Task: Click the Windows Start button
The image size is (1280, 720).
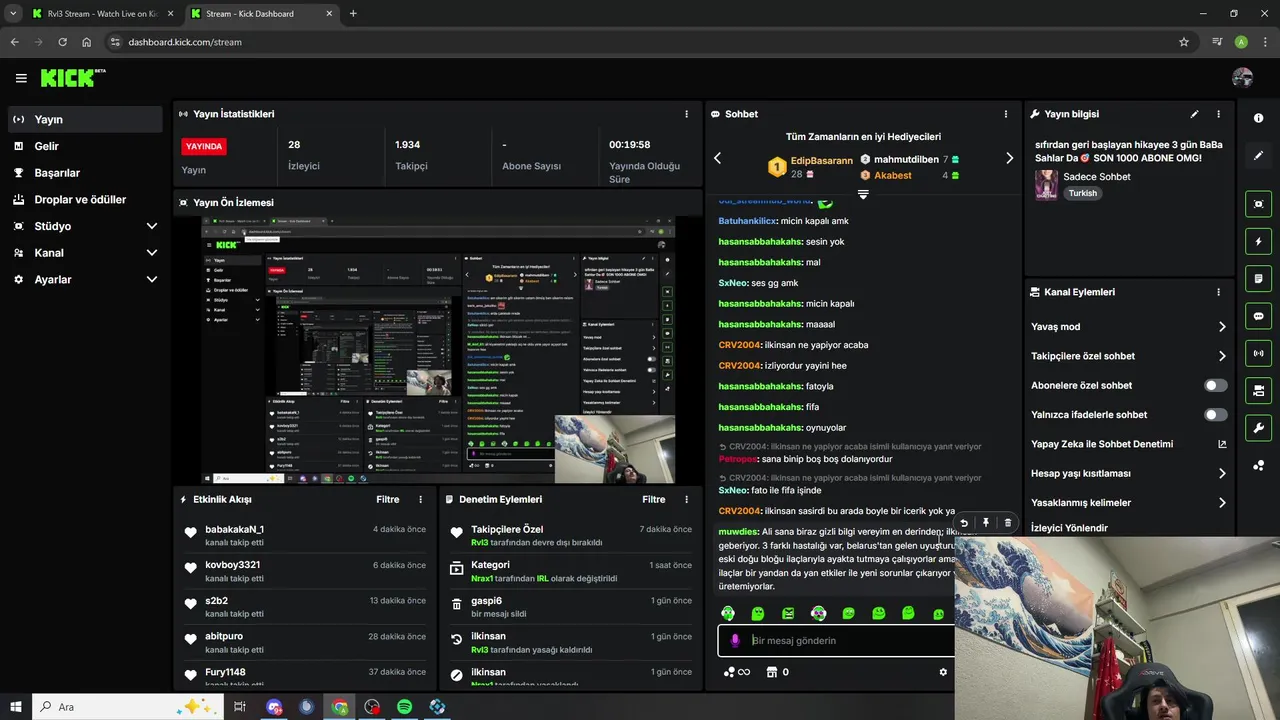Action: click(16, 707)
